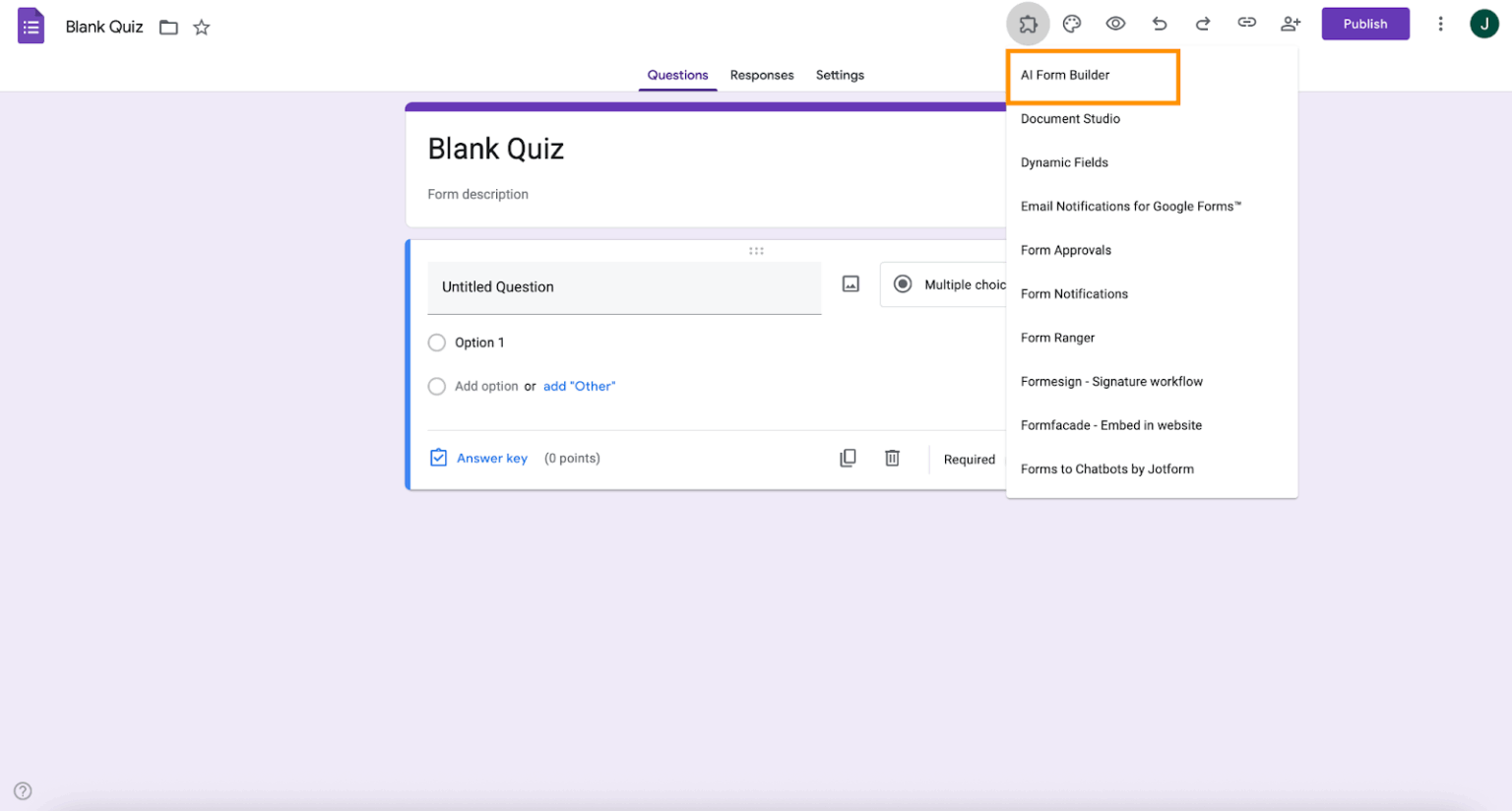1512x811 pixels.
Task: Open the question type dropdown
Action: 960,284
